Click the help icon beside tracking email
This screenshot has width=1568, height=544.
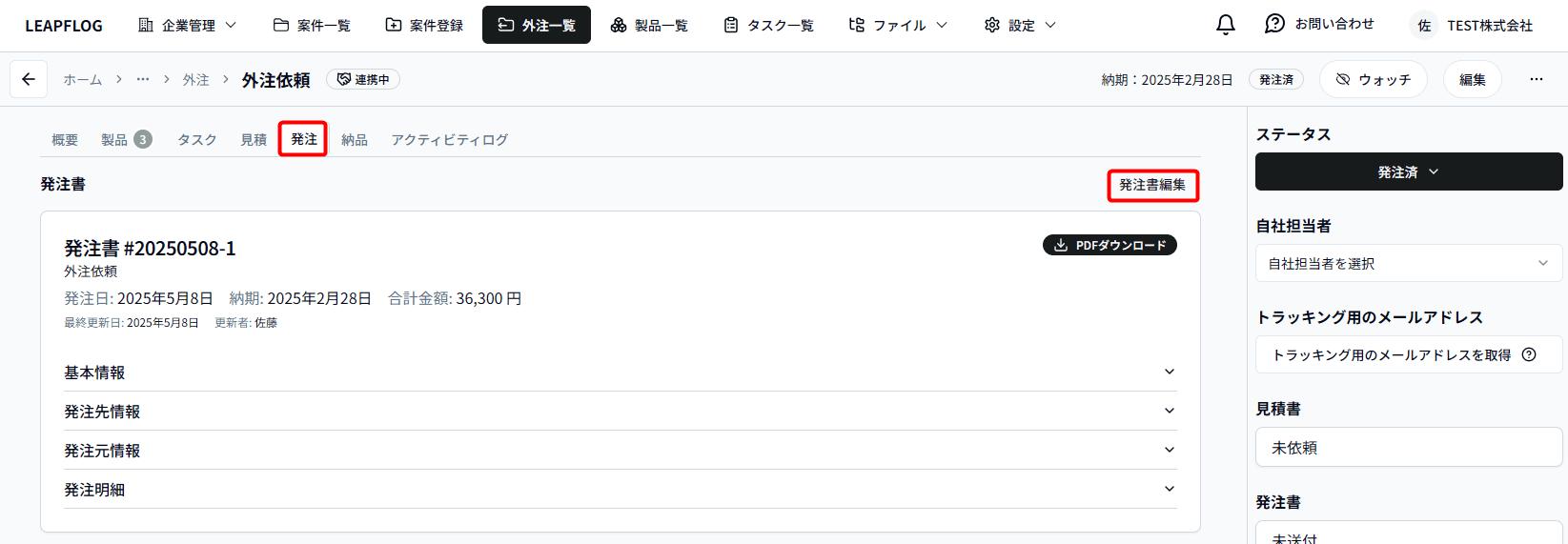coord(1529,354)
